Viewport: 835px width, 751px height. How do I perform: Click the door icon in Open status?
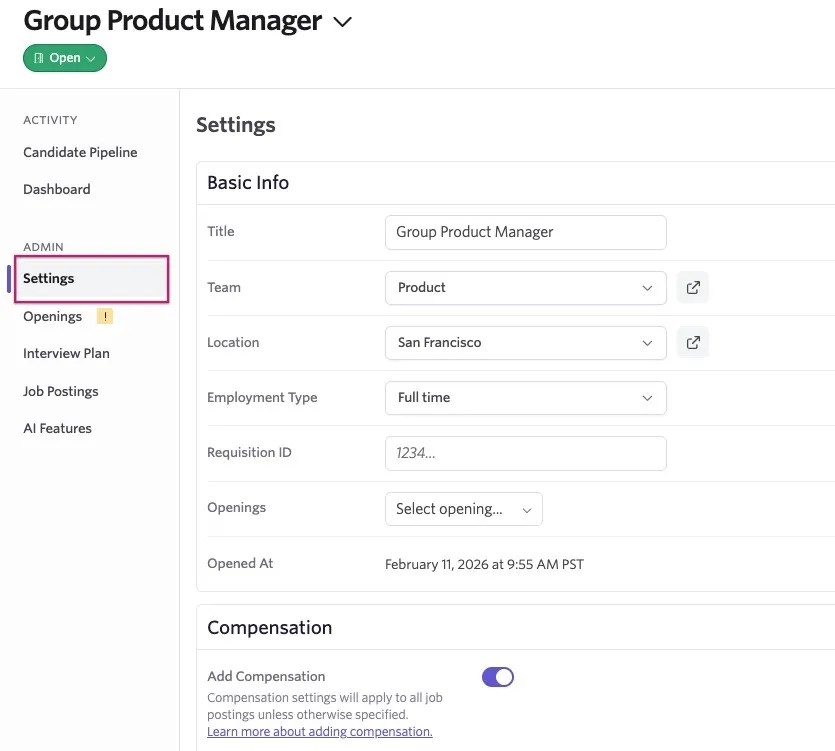point(39,58)
